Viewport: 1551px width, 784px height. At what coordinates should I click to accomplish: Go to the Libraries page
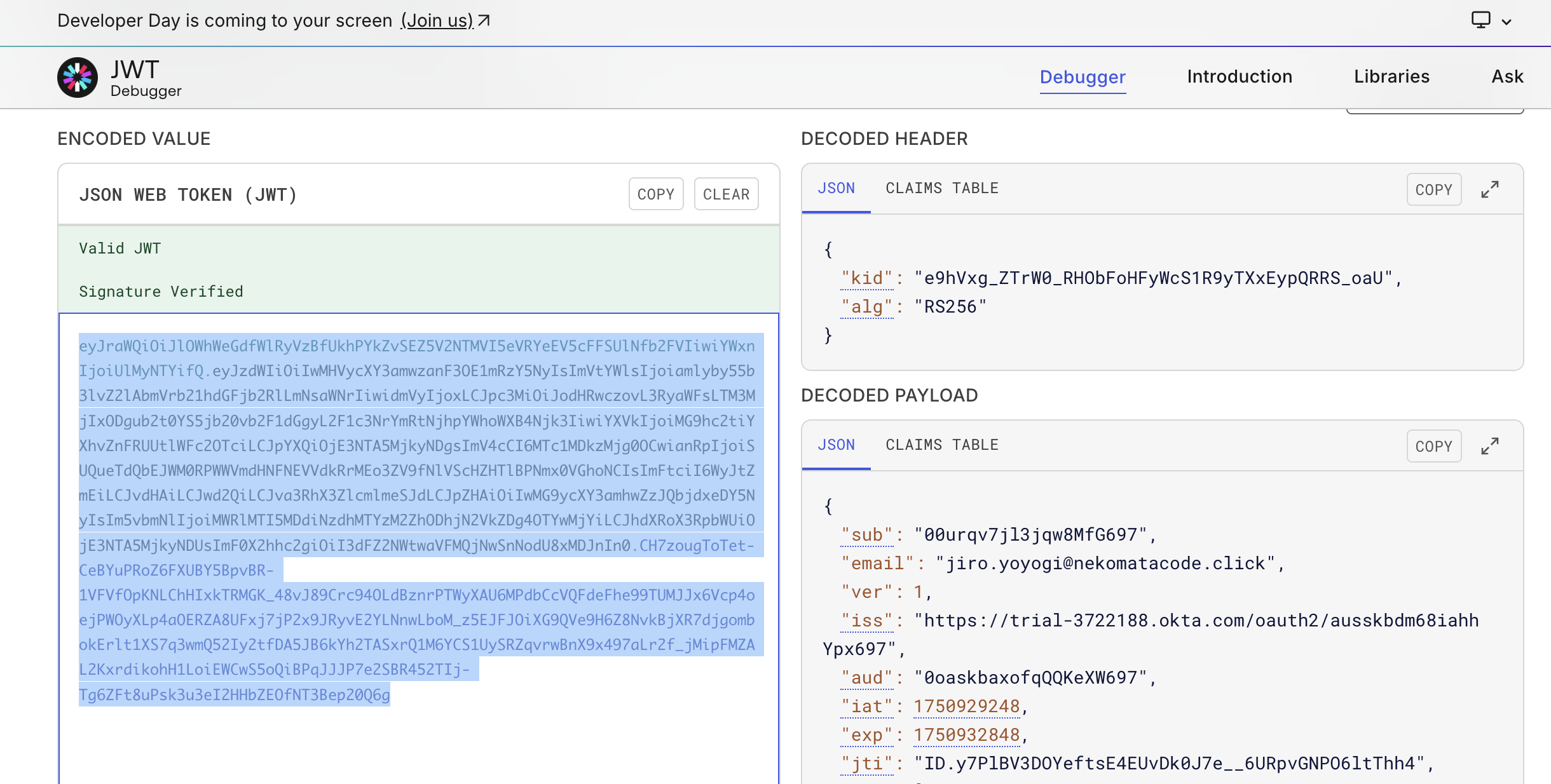pyautogui.click(x=1391, y=76)
